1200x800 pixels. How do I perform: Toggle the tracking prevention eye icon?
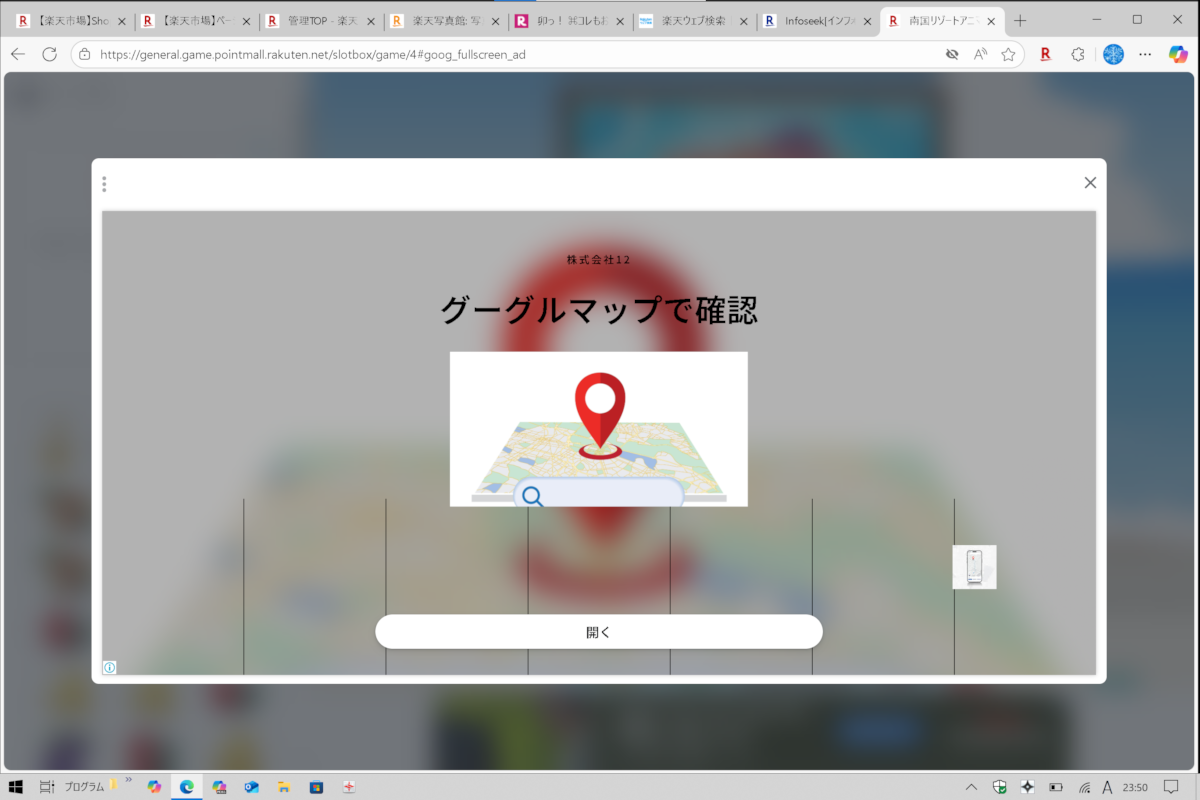coord(952,54)
